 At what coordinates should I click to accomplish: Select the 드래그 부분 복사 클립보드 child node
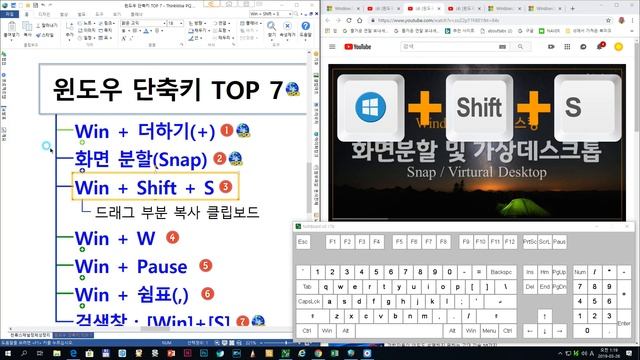pyautogui.click(x=177, y=212)
